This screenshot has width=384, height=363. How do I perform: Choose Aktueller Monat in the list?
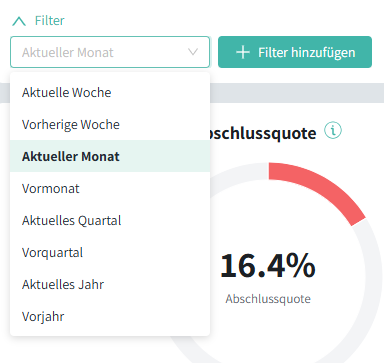click(110, 156)
